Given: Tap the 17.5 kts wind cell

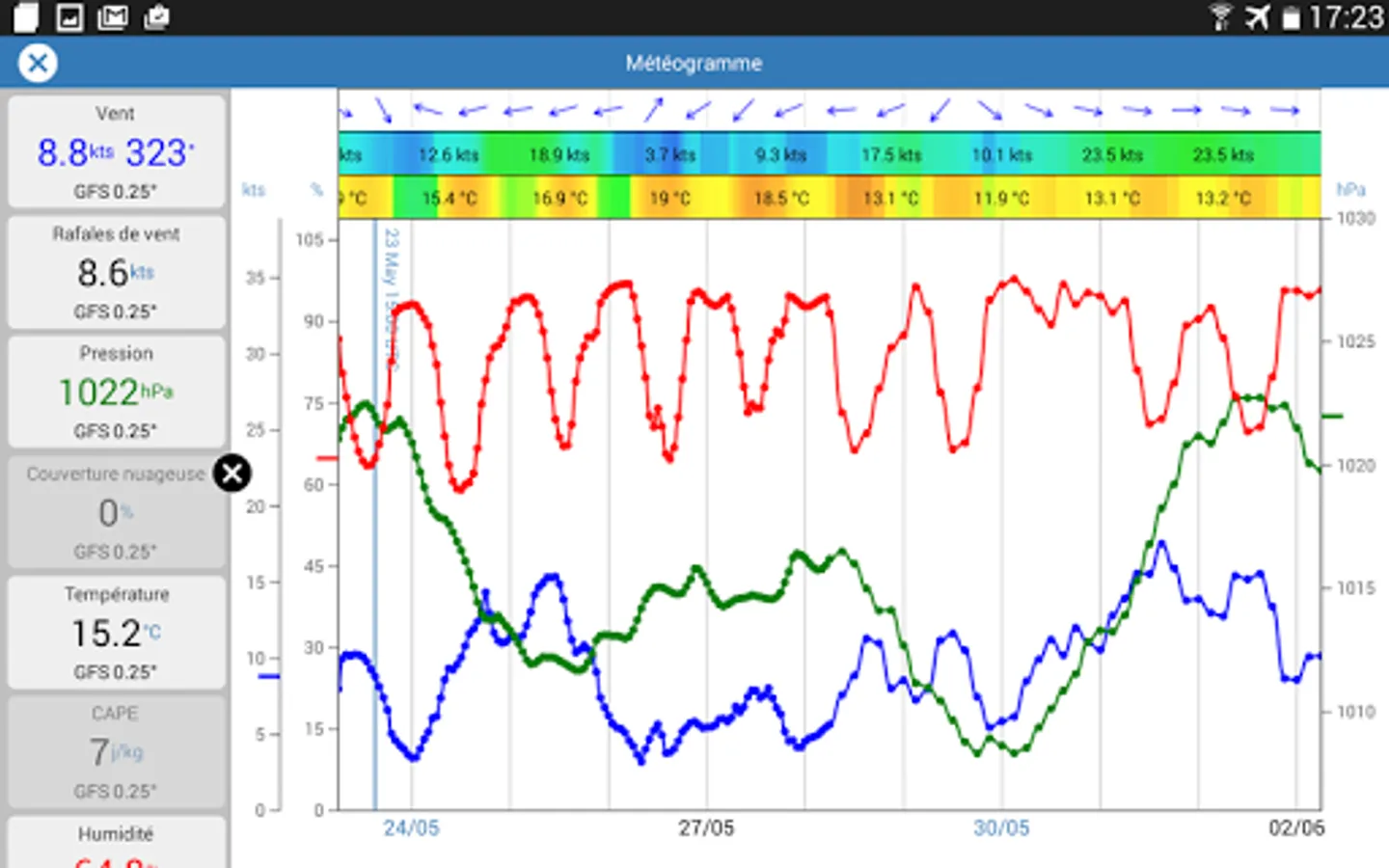Looking at the screenshot, I should (x=891, y=154).
